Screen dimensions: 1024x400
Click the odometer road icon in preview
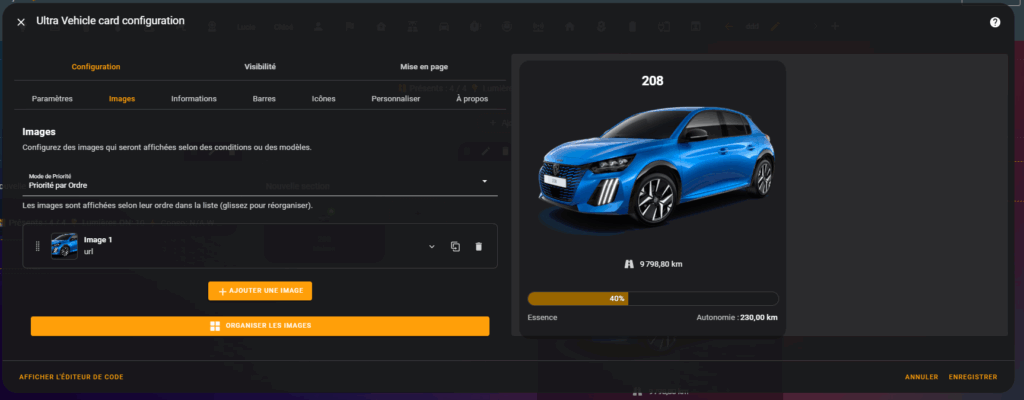point(628,264)
